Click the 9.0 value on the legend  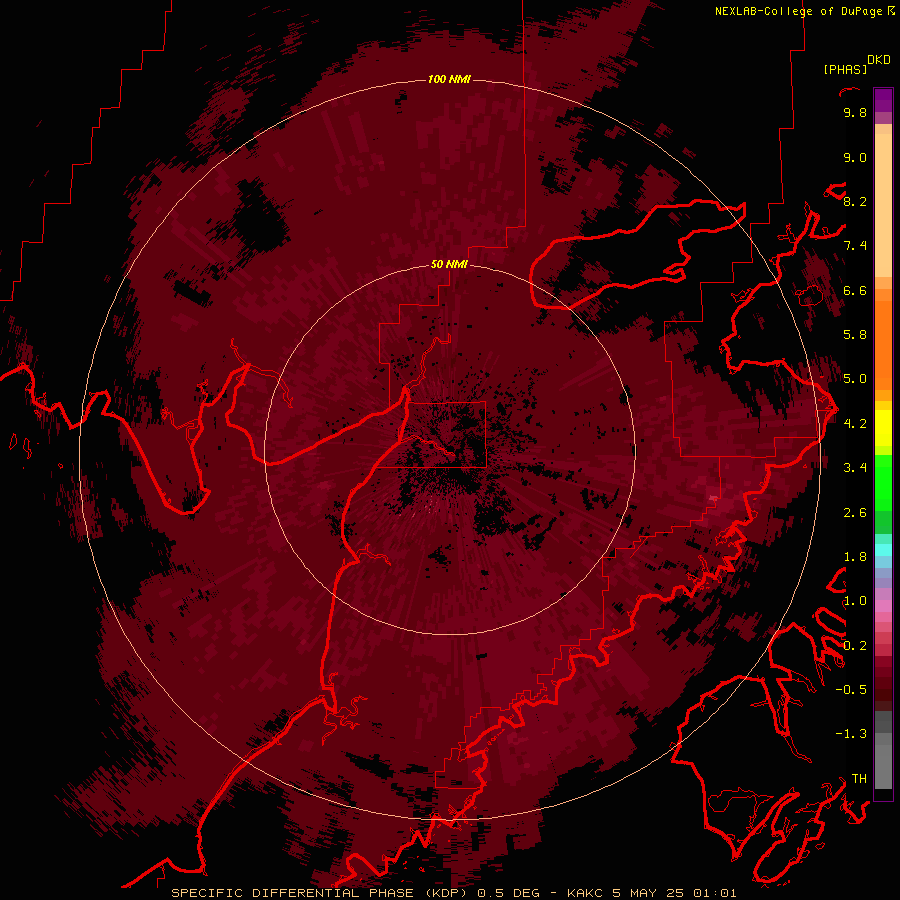855,157
